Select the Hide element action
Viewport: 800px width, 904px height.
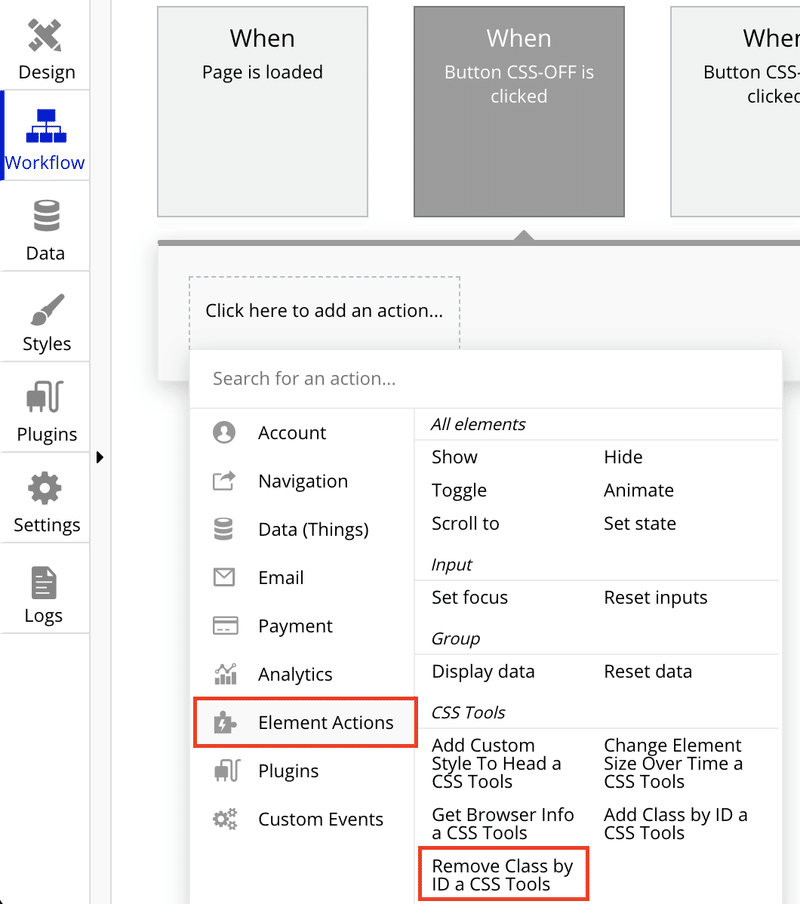[623, 457]
